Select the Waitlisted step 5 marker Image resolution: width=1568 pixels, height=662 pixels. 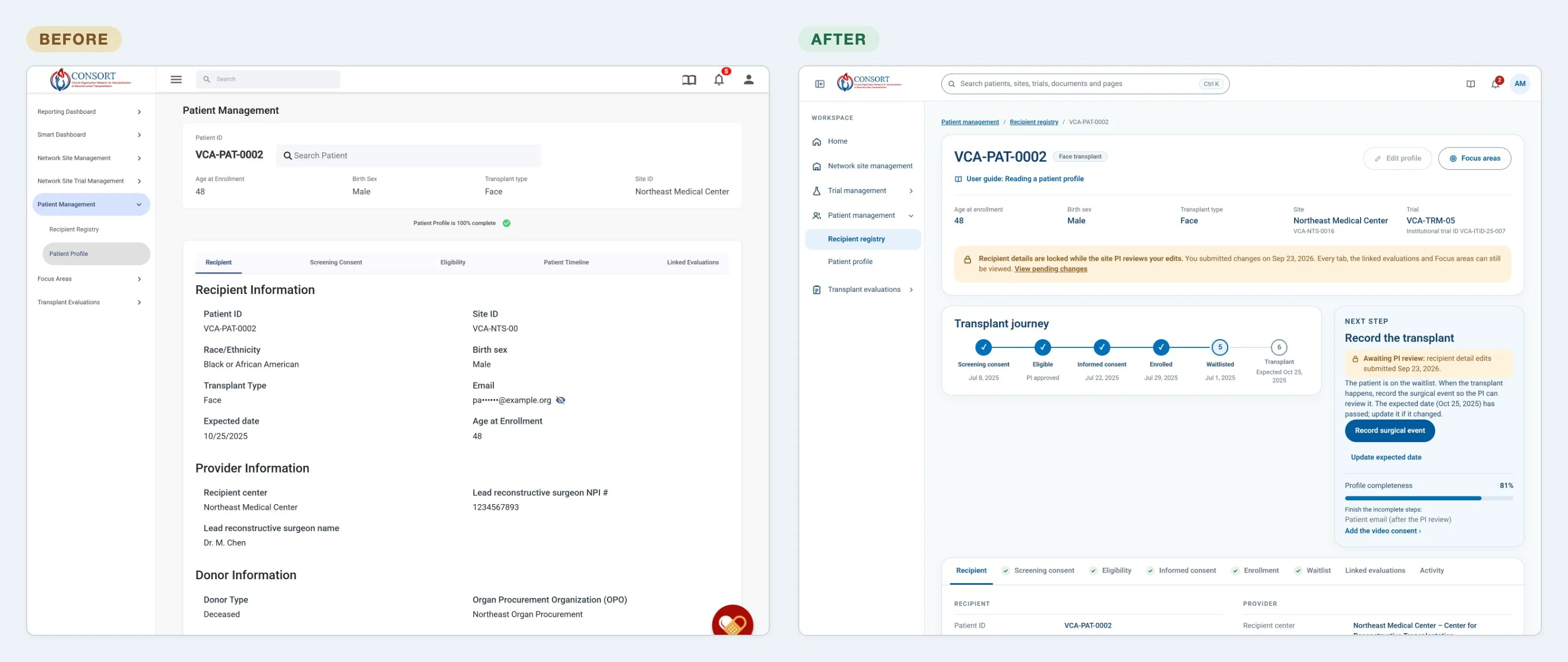click(x=1220, y=347)
